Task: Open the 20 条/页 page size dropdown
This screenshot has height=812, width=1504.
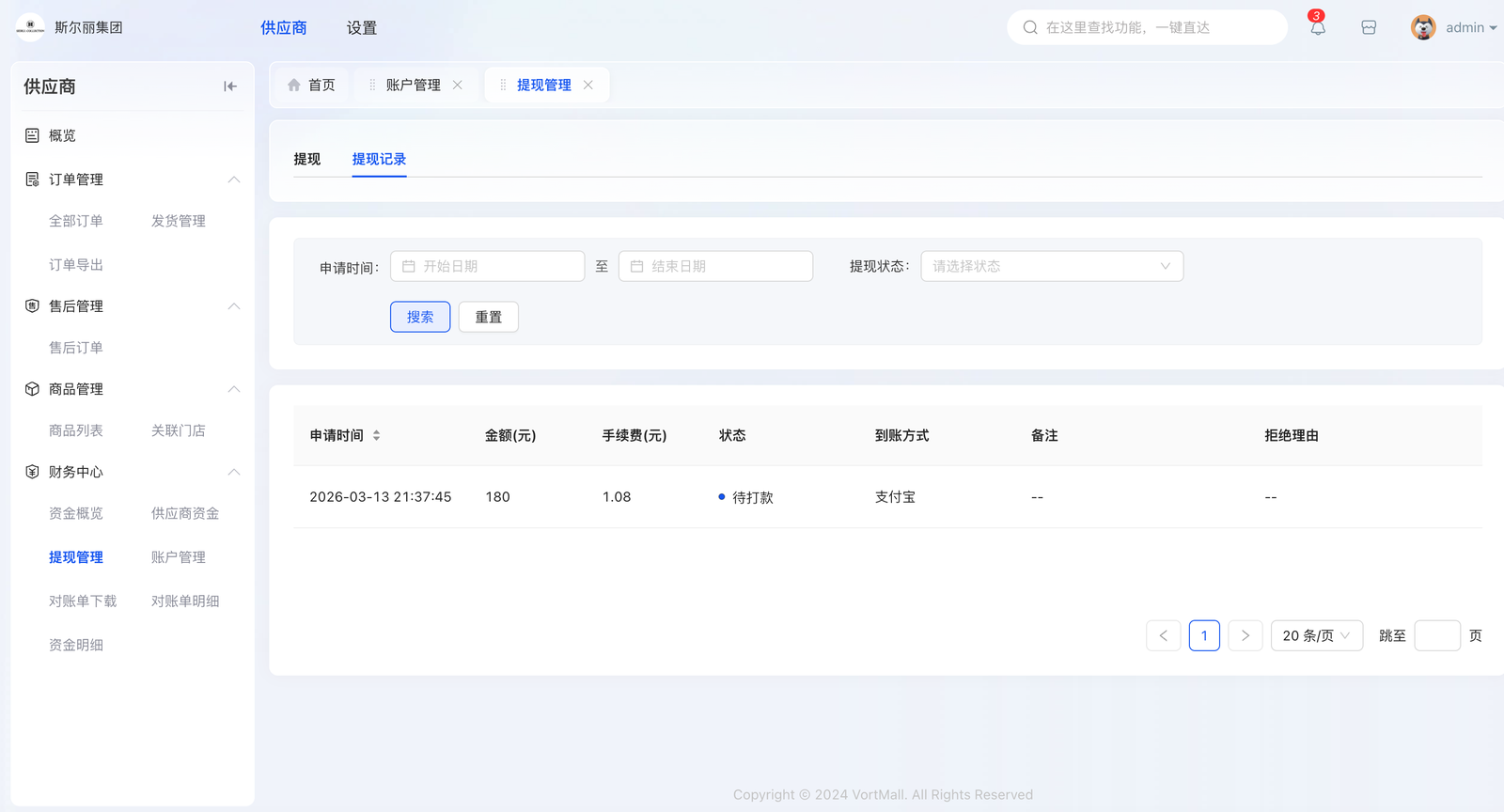Action: 1316,635
